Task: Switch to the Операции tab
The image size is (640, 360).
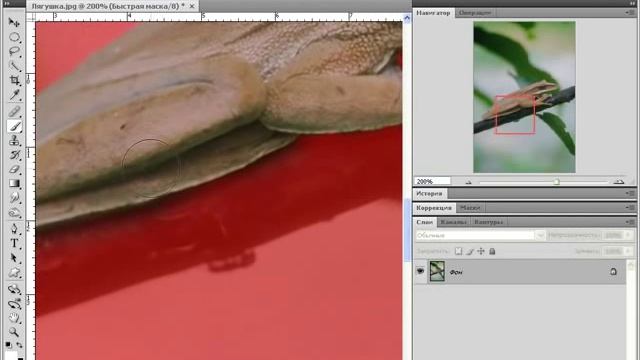Action: pyautogui.click(x=475, y=13)
